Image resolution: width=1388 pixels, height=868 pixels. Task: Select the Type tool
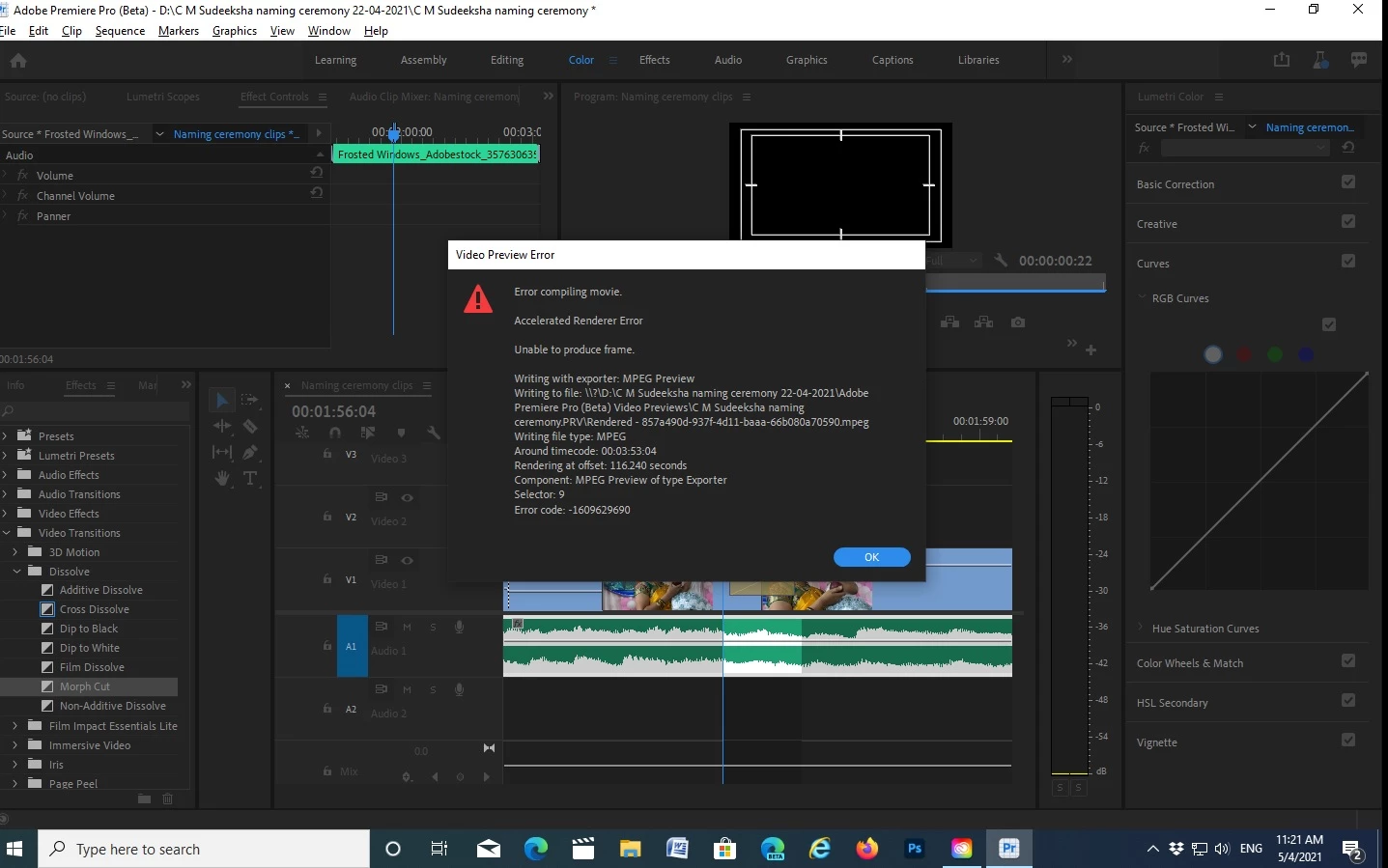click(x=250, y=478)
